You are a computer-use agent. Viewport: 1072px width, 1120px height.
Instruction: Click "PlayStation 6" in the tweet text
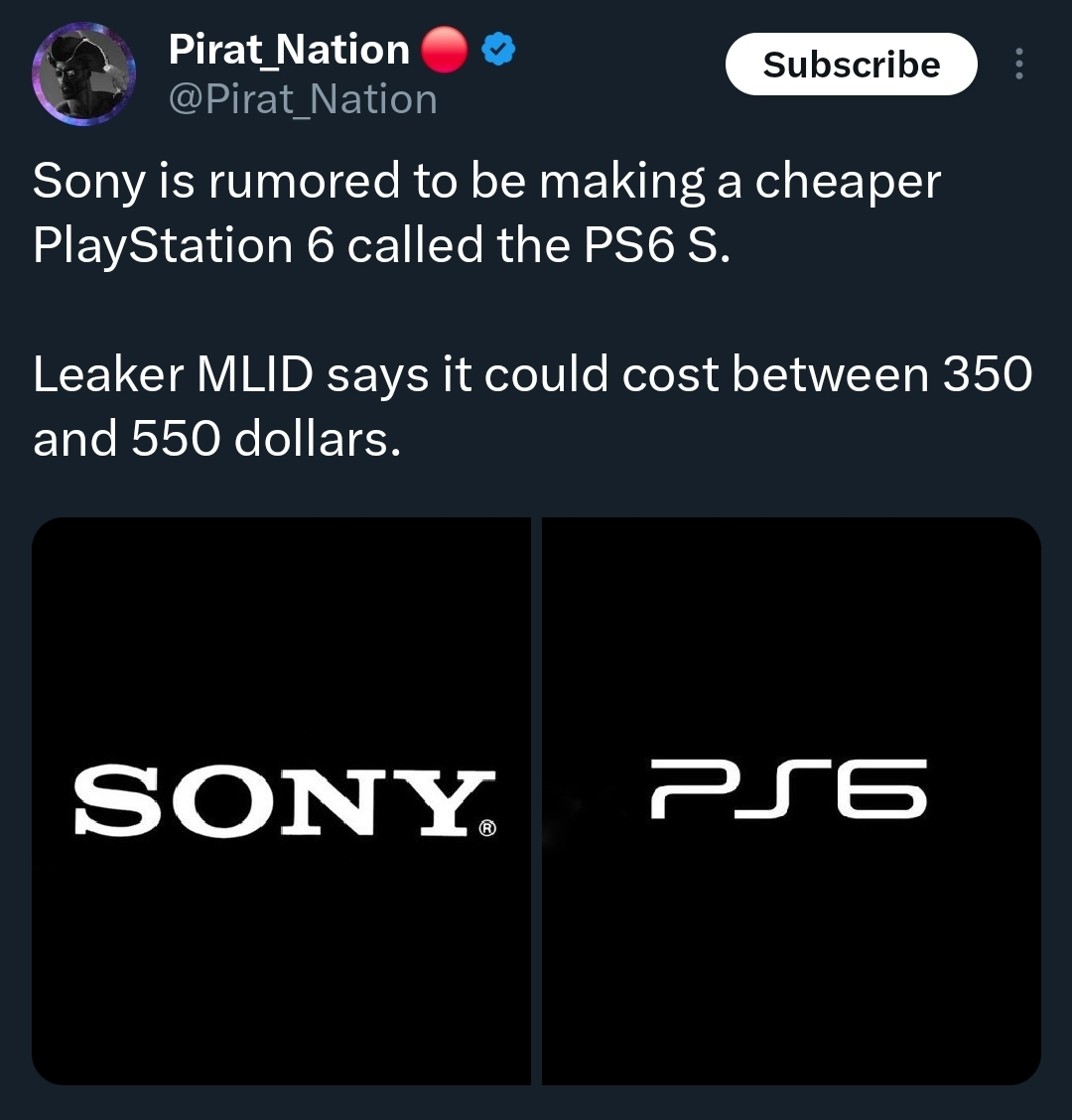pos(184,246)
